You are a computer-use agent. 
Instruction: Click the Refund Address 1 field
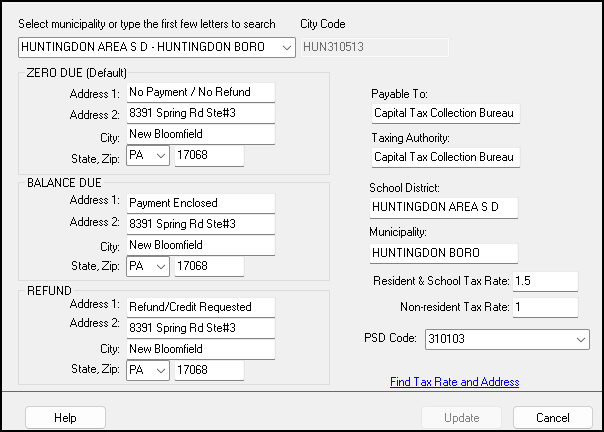point(199,307)
